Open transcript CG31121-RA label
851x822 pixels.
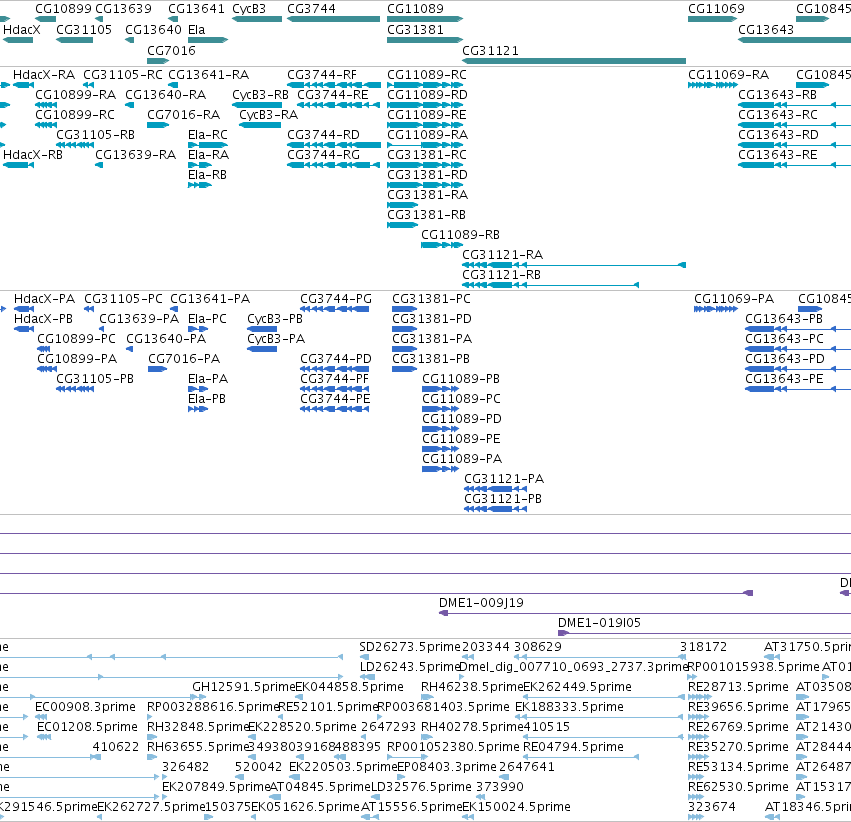coord(503,254)
